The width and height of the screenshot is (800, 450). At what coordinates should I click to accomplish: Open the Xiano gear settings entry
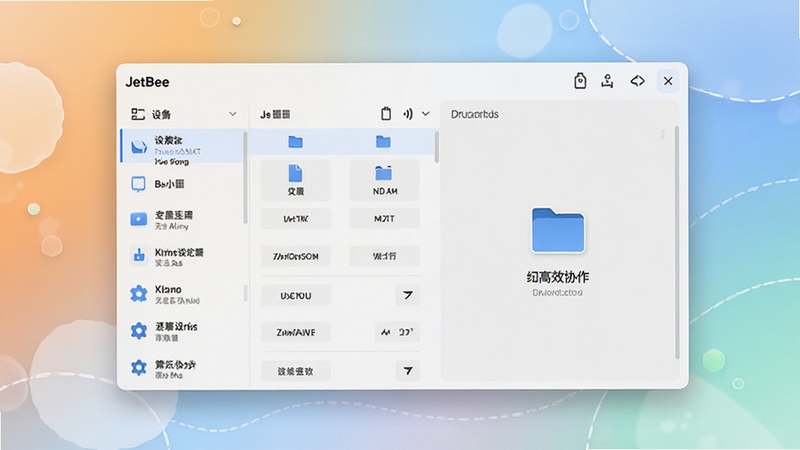(x=182, y=294)
